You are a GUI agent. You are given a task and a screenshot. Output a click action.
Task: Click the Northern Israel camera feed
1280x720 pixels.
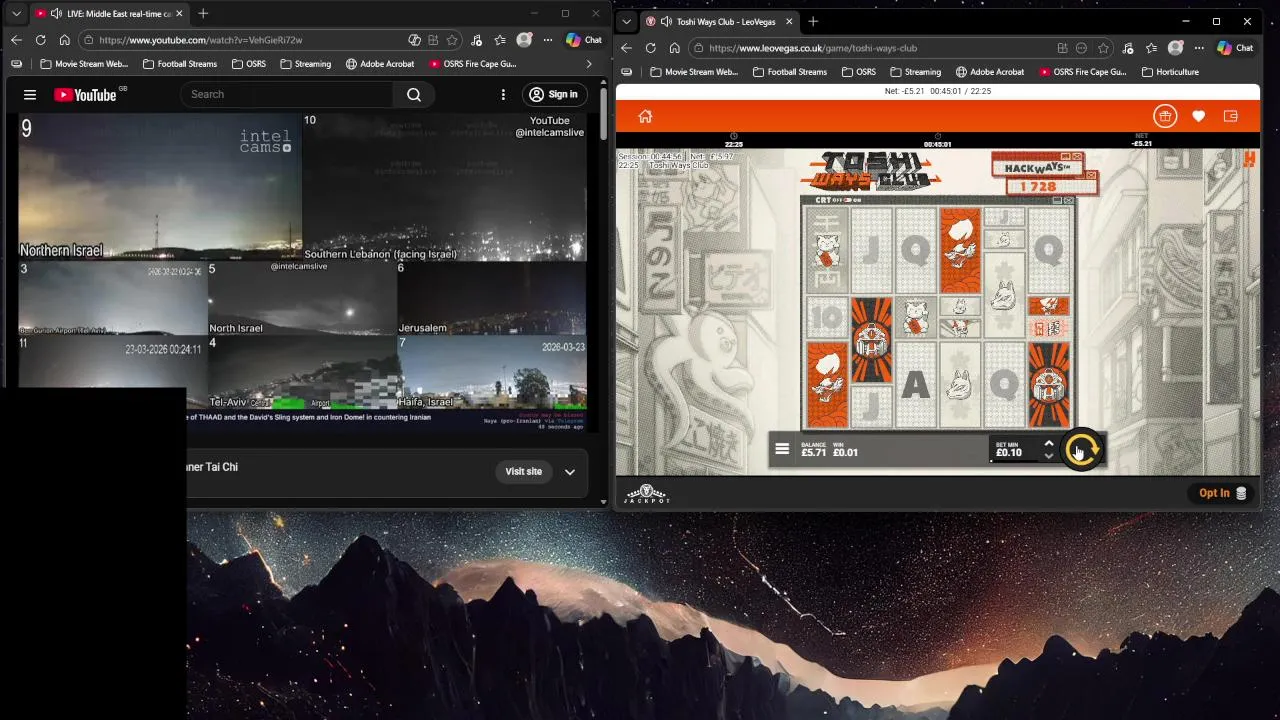pyautogui.click(x=160, y=186)
